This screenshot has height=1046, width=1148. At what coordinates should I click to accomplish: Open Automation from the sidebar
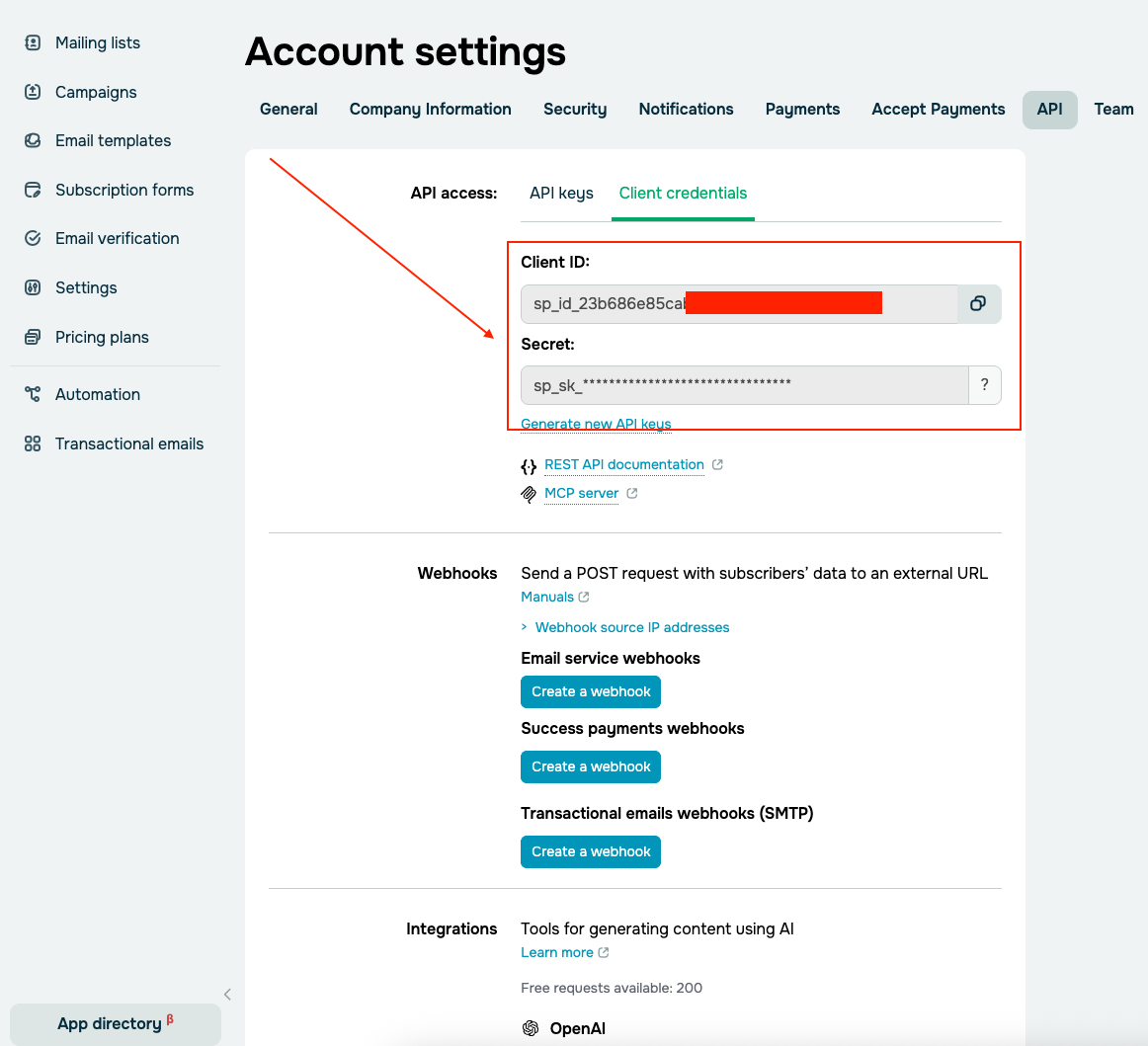click(x=97, y=394)
